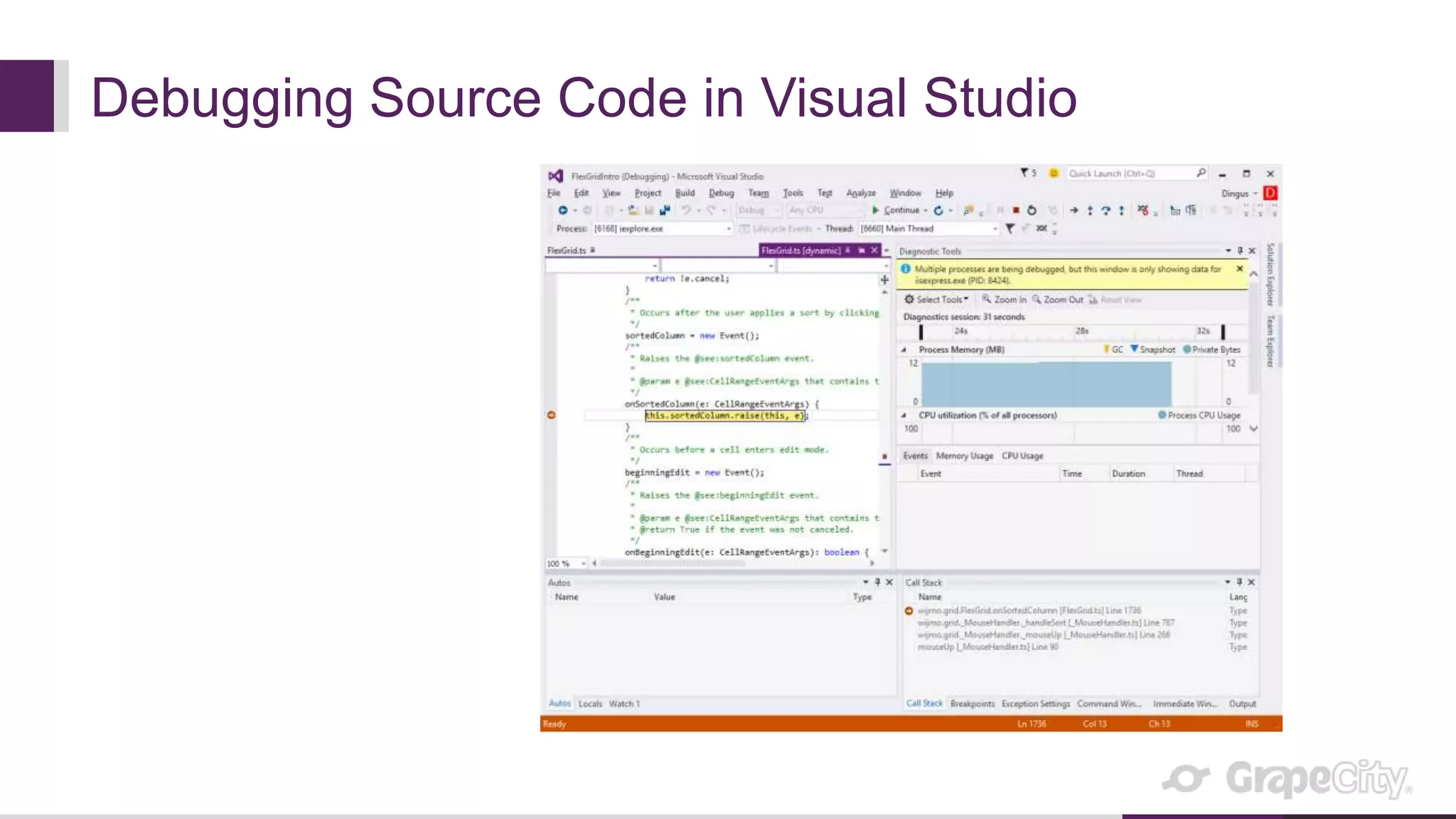The image size is (1456, 819).
Task: Switch to the Events tab
Action: pyautogui.click(x=915, y=456)
